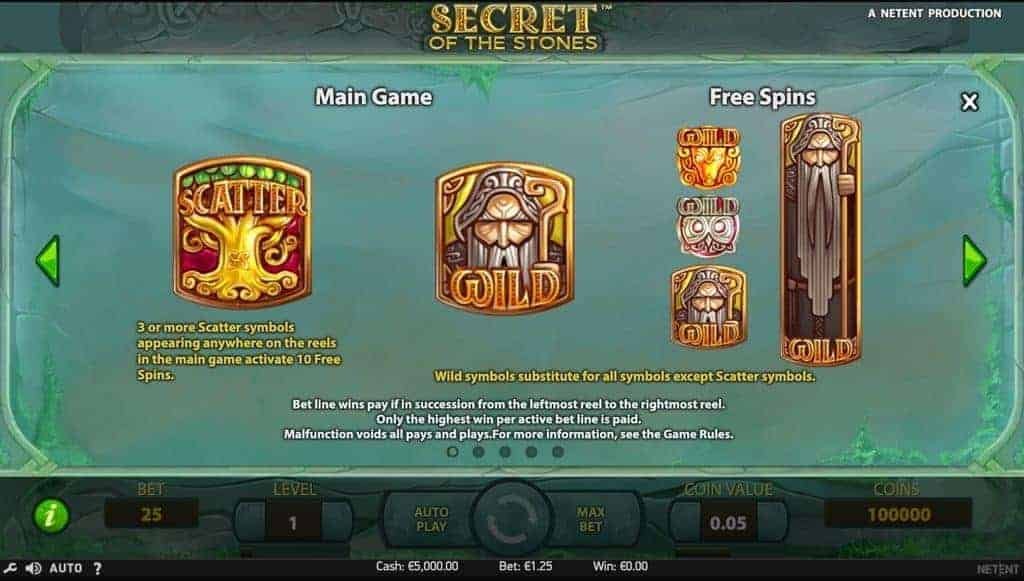Click the owl Wild symbol
Viewport: 1024px width, 581px height.
pos(709,227)
